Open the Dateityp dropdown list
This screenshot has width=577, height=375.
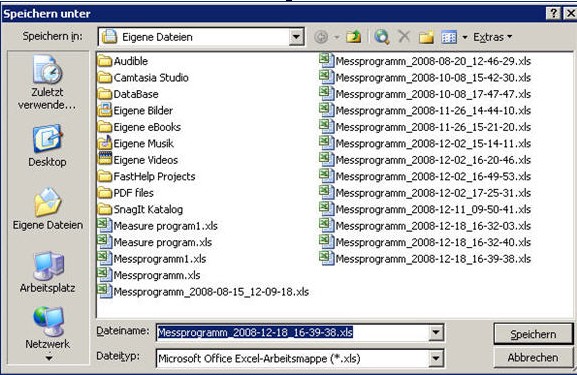pyautogui.click(x=436, y=358)
